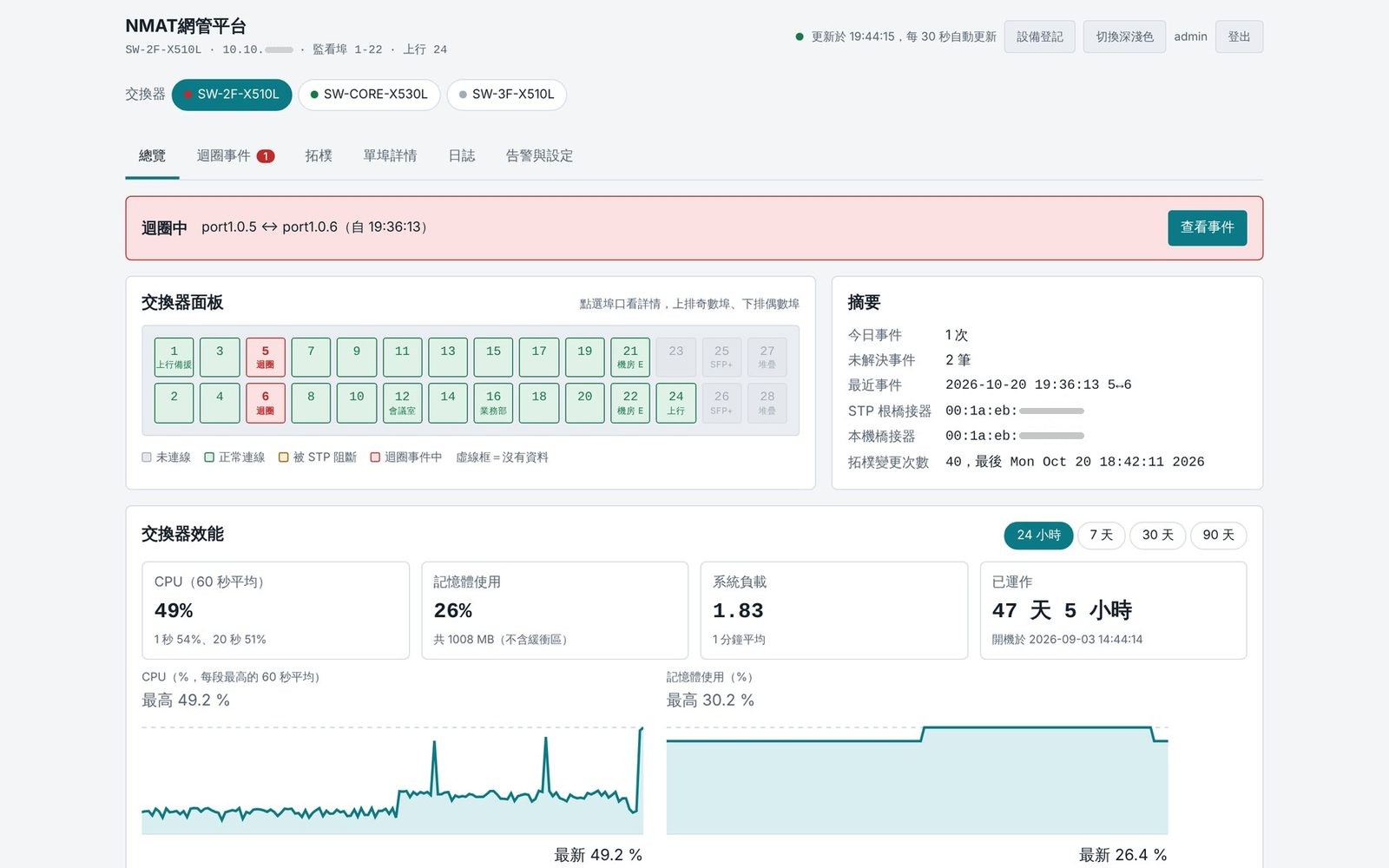Open 設備登記

(1040, 36)
